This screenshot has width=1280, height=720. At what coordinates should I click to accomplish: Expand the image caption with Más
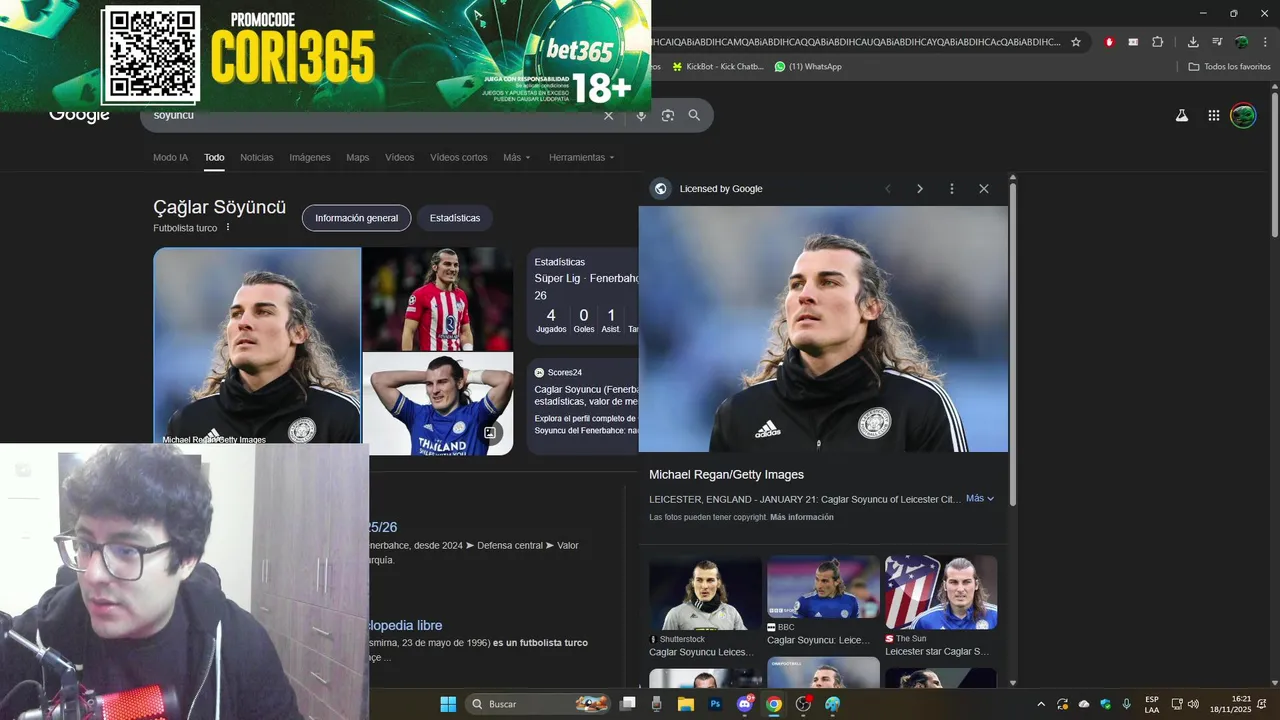click(980, 498)
